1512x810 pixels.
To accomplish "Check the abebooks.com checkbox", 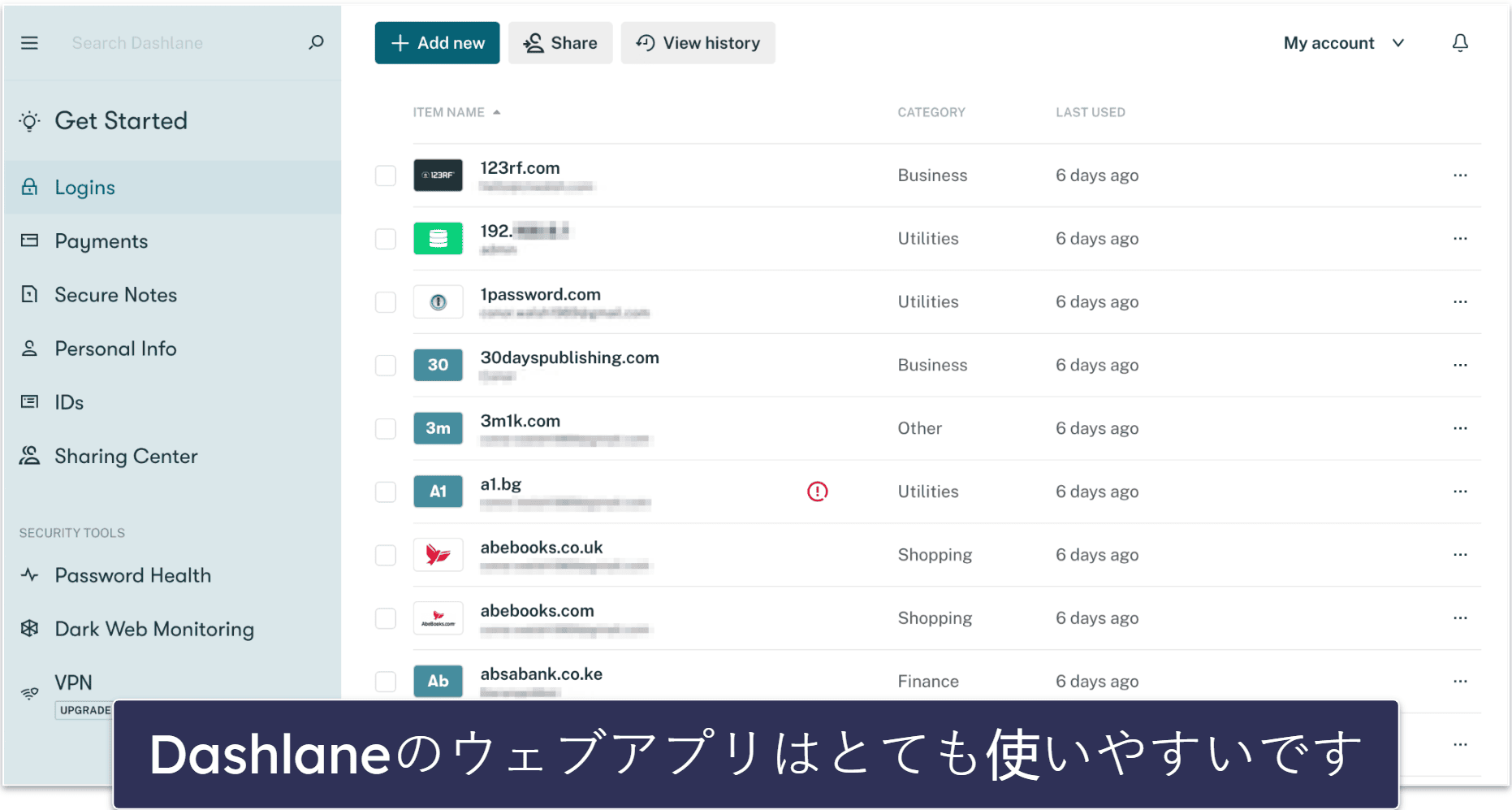I will point(386,619).
